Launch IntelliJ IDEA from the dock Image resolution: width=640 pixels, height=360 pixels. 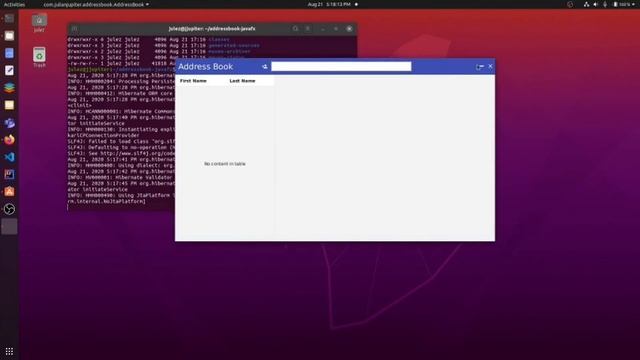click(x=9, y=175)
